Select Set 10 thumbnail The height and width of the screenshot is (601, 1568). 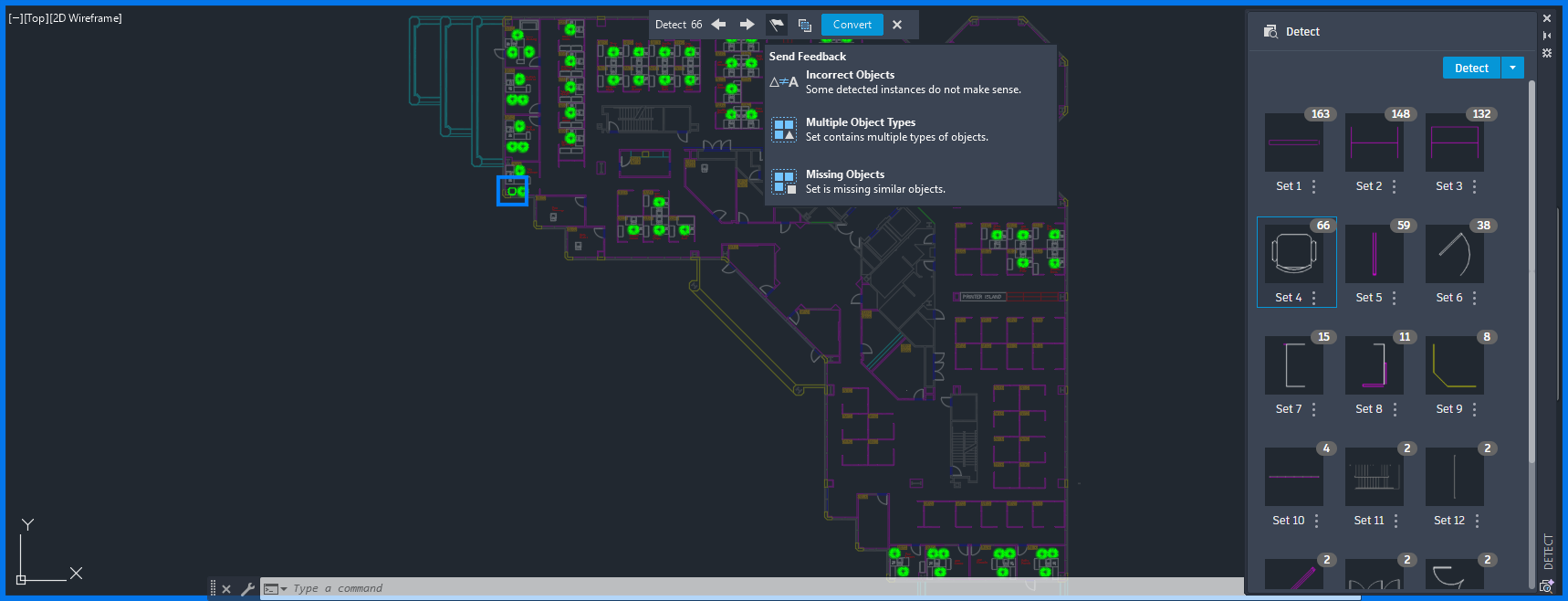(1293, 477)
